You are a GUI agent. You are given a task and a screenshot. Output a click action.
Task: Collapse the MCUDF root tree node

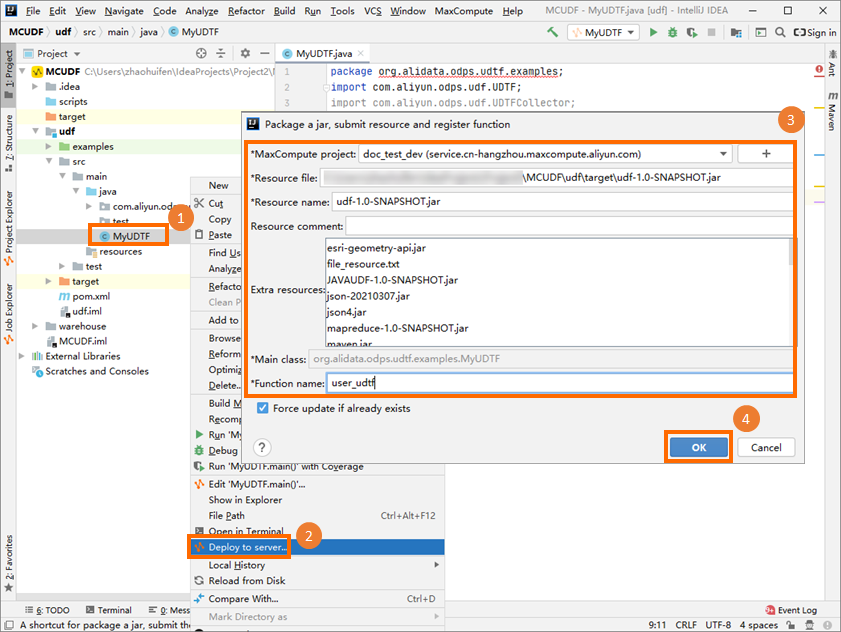(x=23, y=71)
